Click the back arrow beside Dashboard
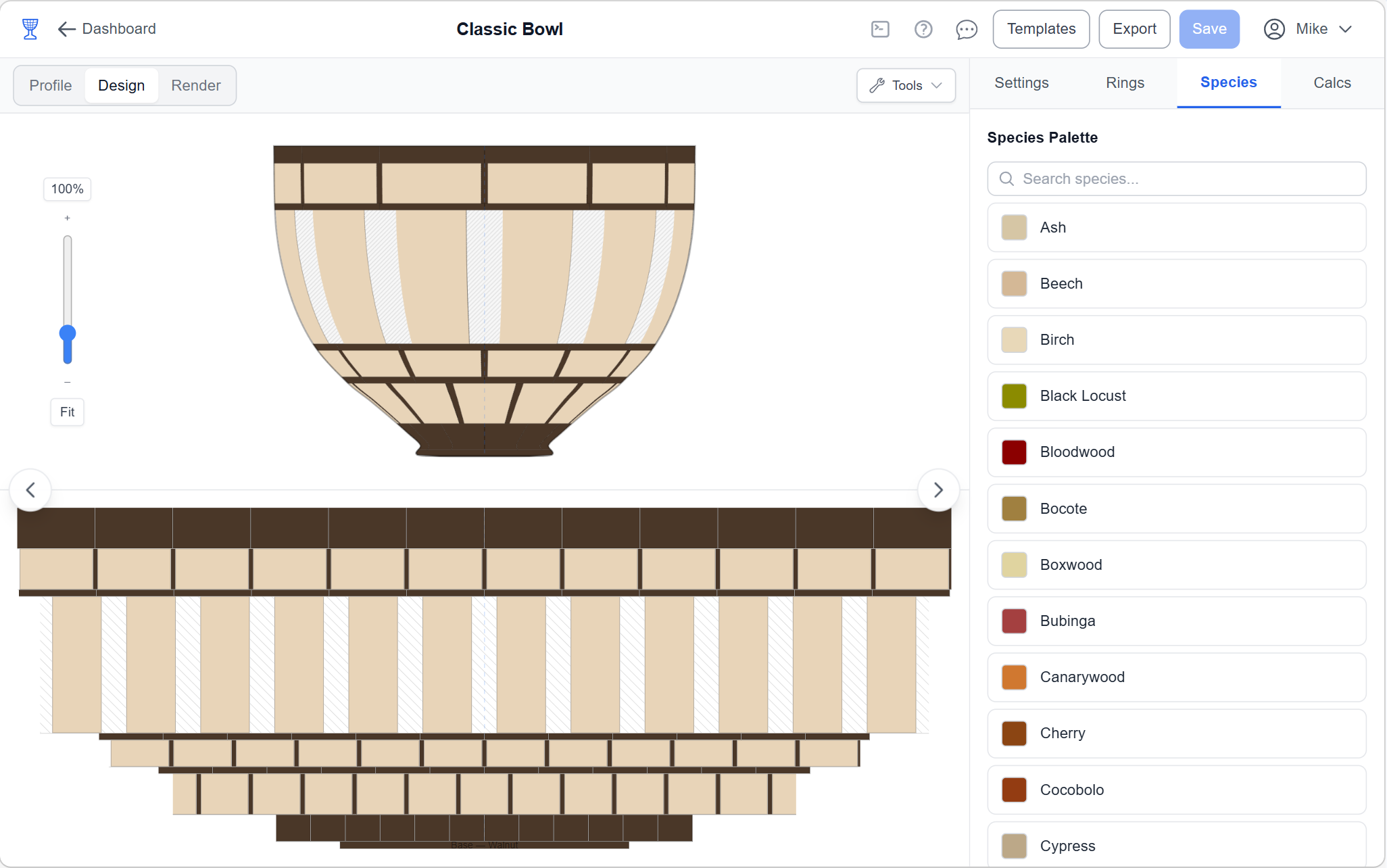The height and width of the screenshot is (868, 1387). point(66,29)
